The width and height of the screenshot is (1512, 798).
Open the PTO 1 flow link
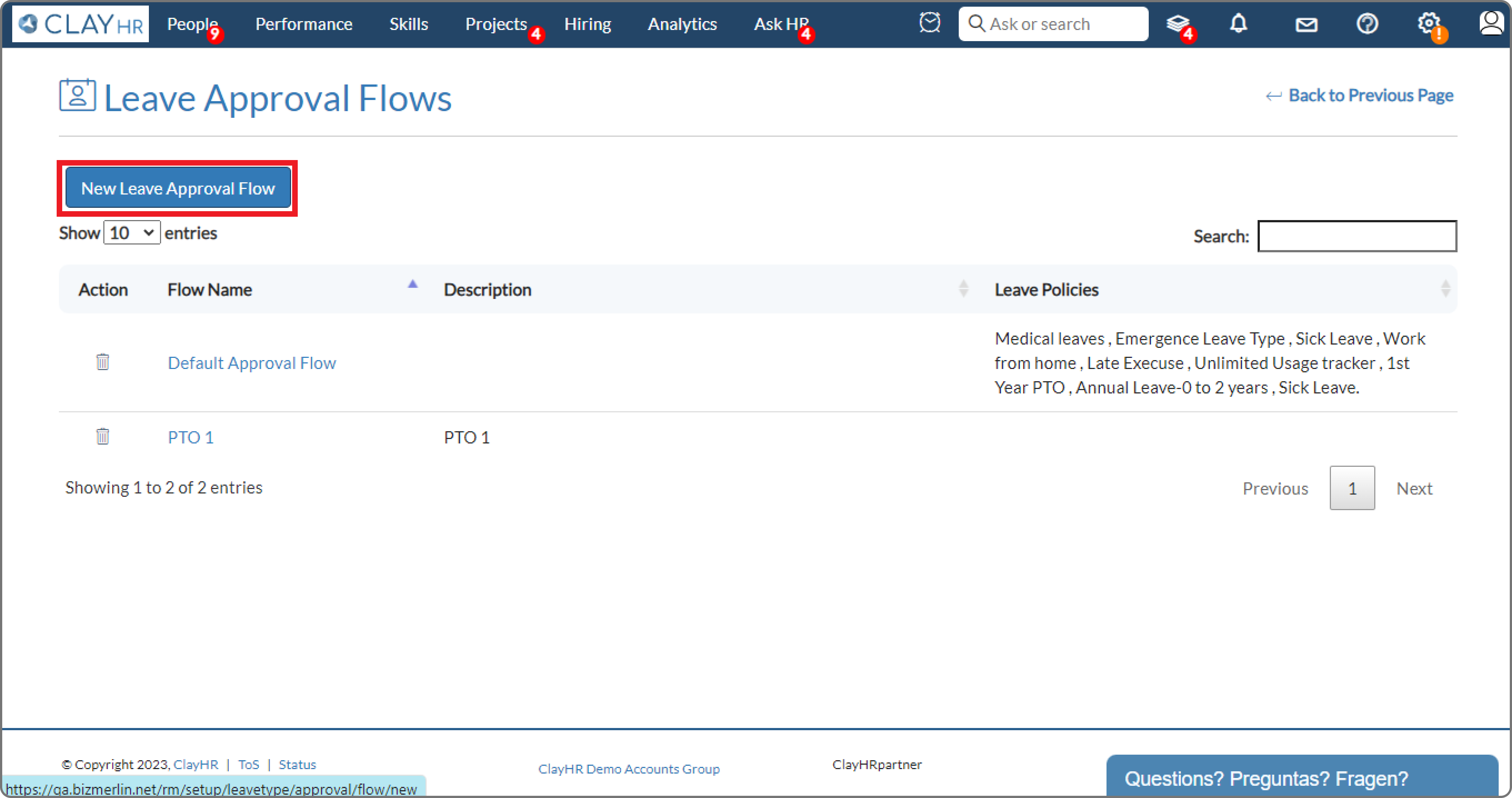coord(191,437)
